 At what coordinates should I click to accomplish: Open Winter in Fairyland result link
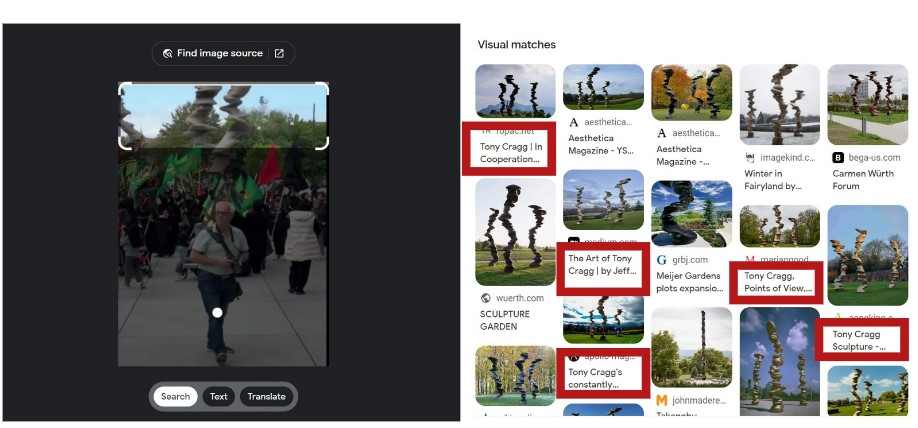(x=773, y=180)
